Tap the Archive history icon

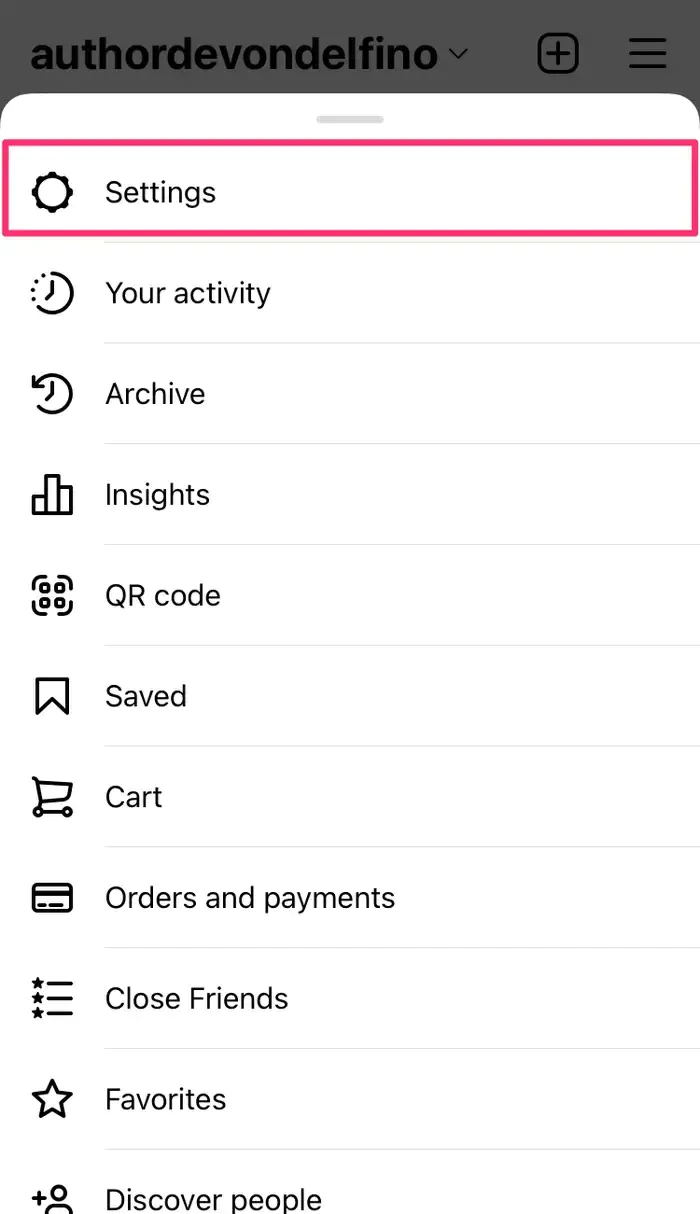pos(52,394)
